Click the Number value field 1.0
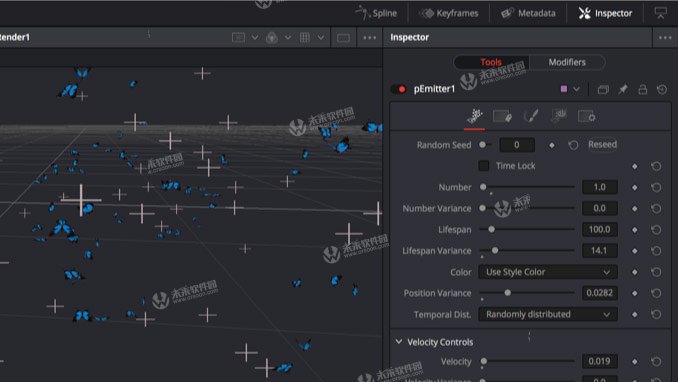 (x=600, y=187)
